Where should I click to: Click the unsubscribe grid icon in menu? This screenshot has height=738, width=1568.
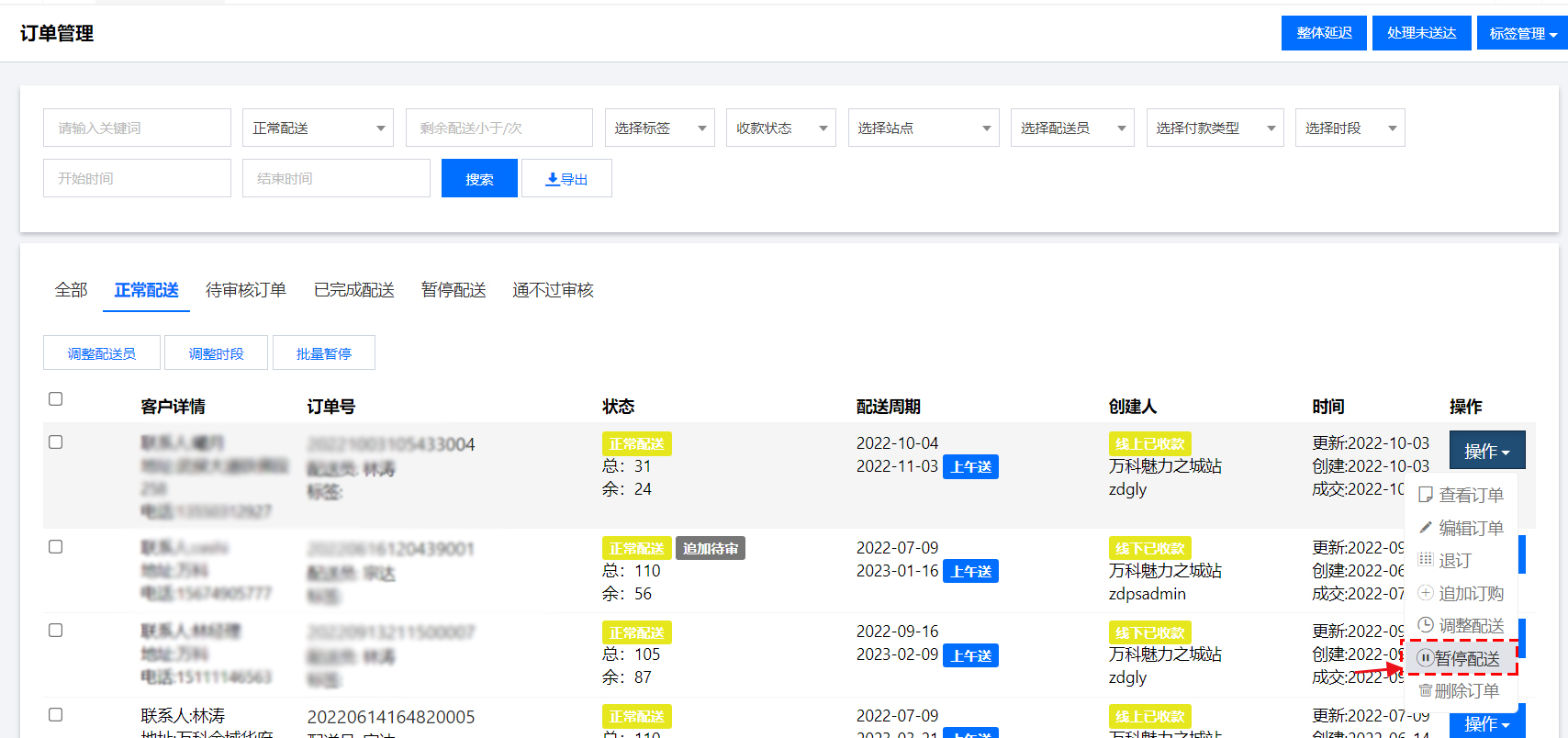click(x=1425, y=559)
